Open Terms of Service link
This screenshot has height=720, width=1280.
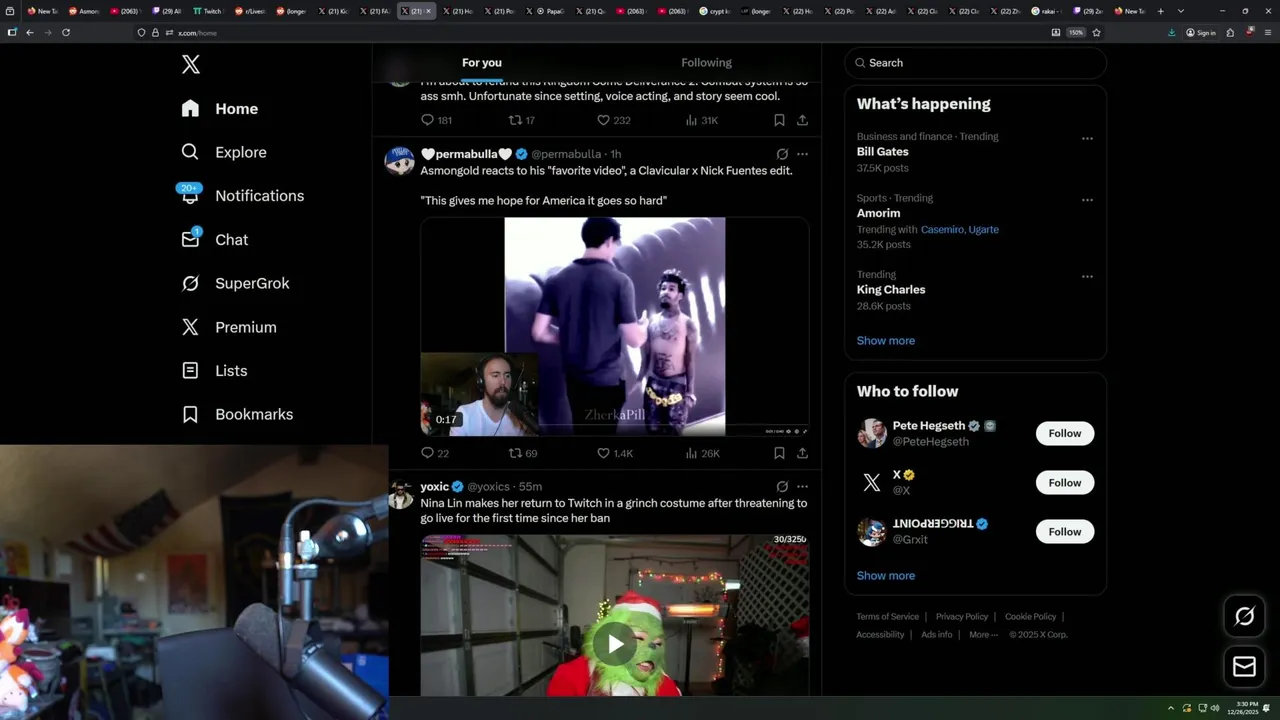888,617
